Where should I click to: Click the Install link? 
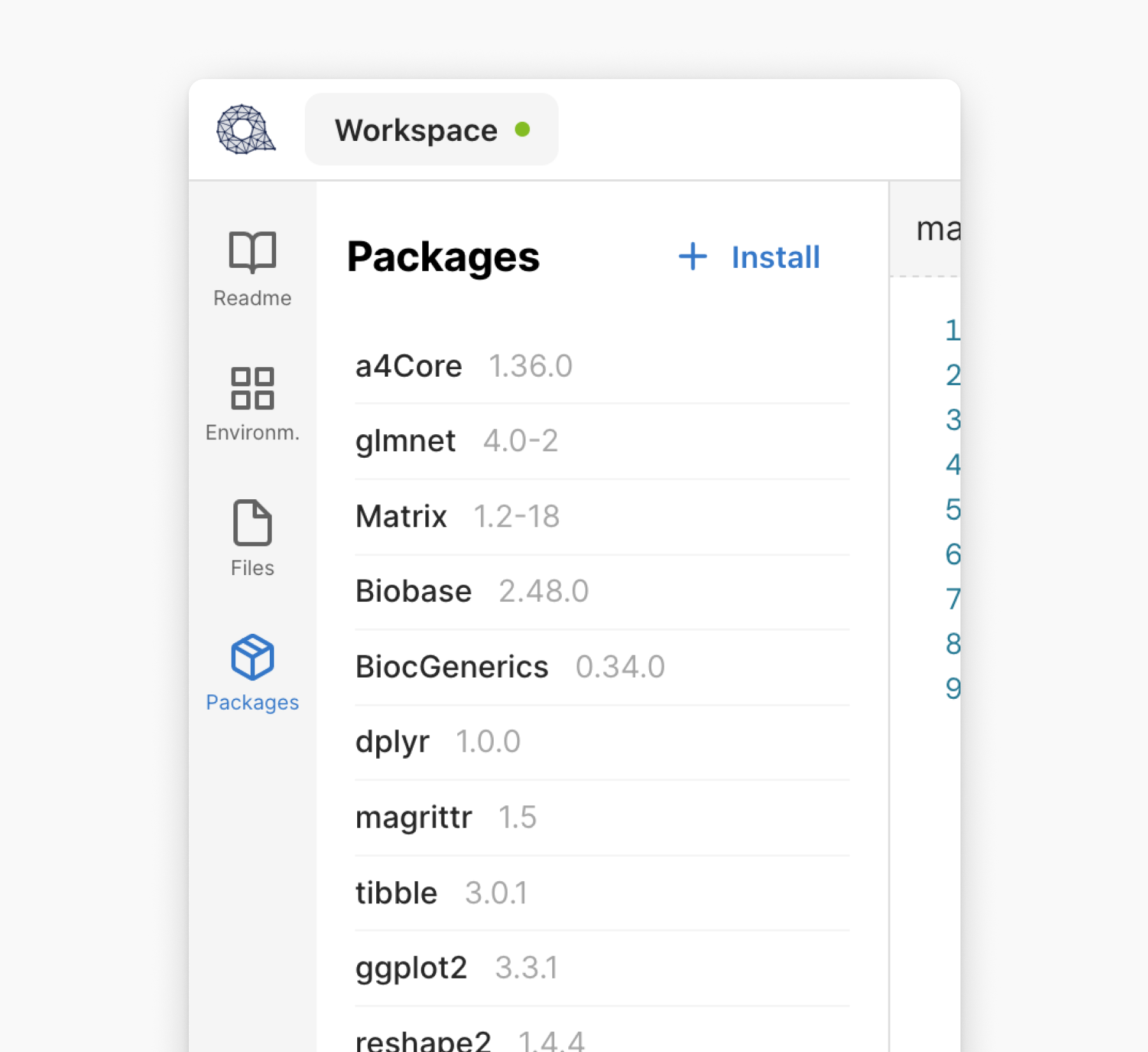776,258
